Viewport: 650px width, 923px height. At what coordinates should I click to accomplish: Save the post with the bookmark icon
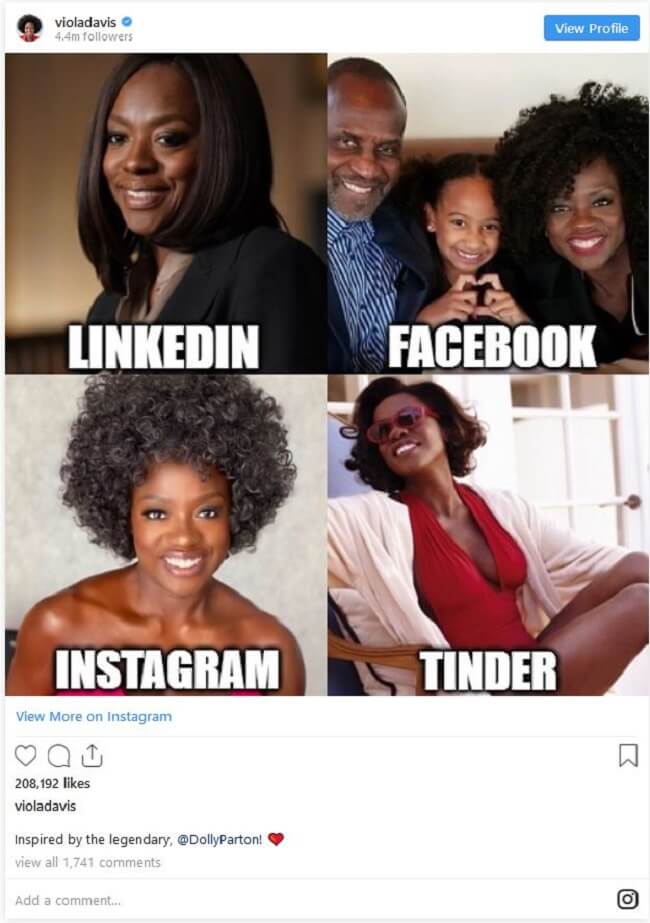[x=628, y=756]
